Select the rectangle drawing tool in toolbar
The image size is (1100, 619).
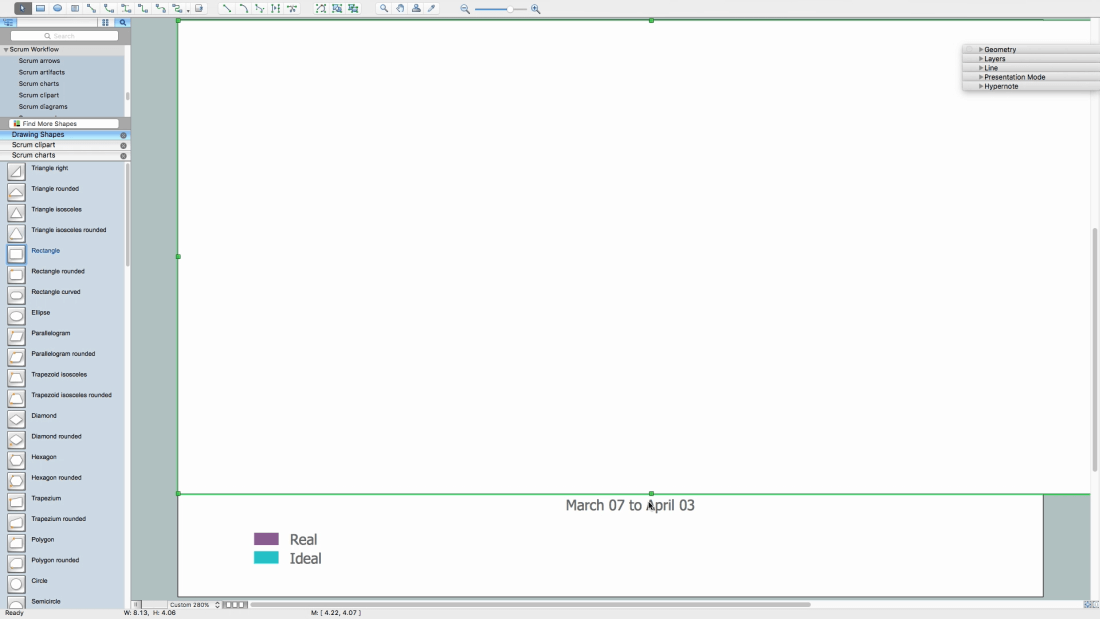41,8
